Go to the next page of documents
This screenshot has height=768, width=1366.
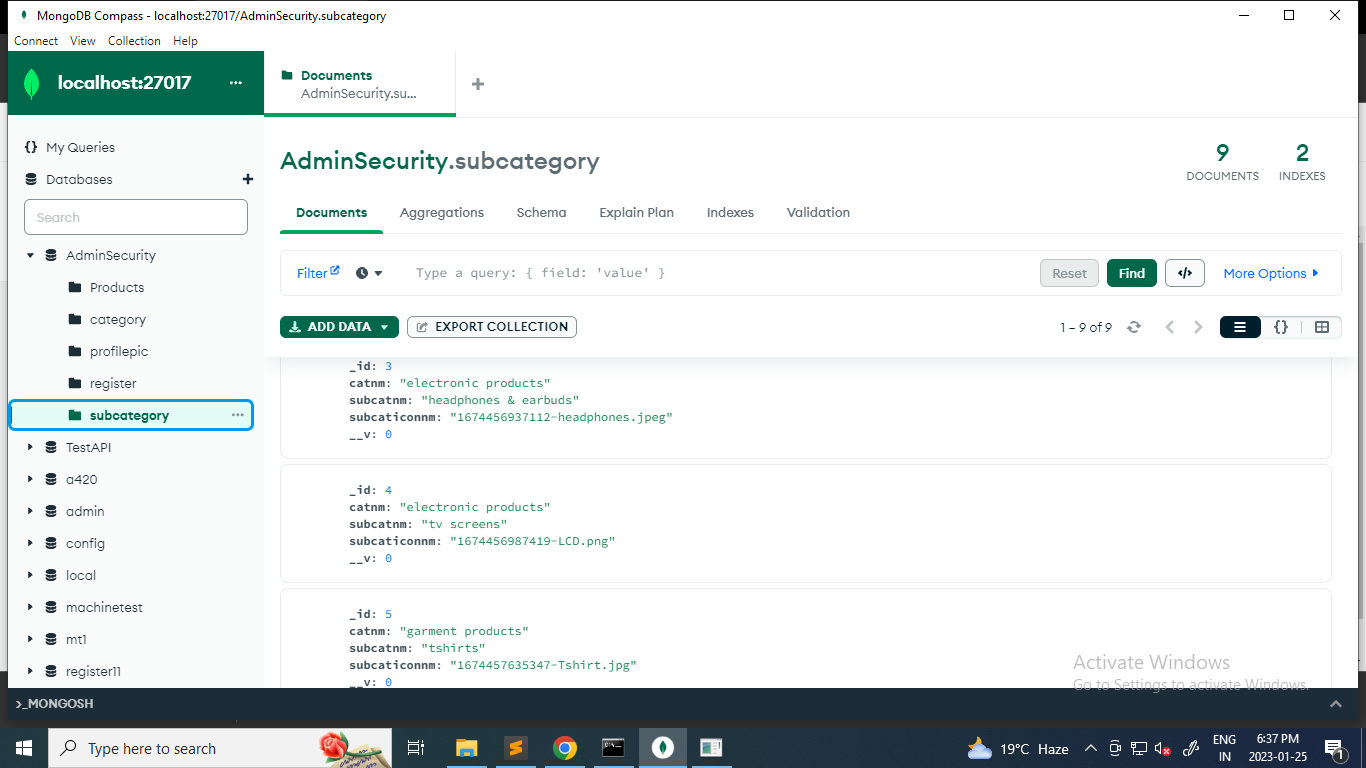point(1198,327)
